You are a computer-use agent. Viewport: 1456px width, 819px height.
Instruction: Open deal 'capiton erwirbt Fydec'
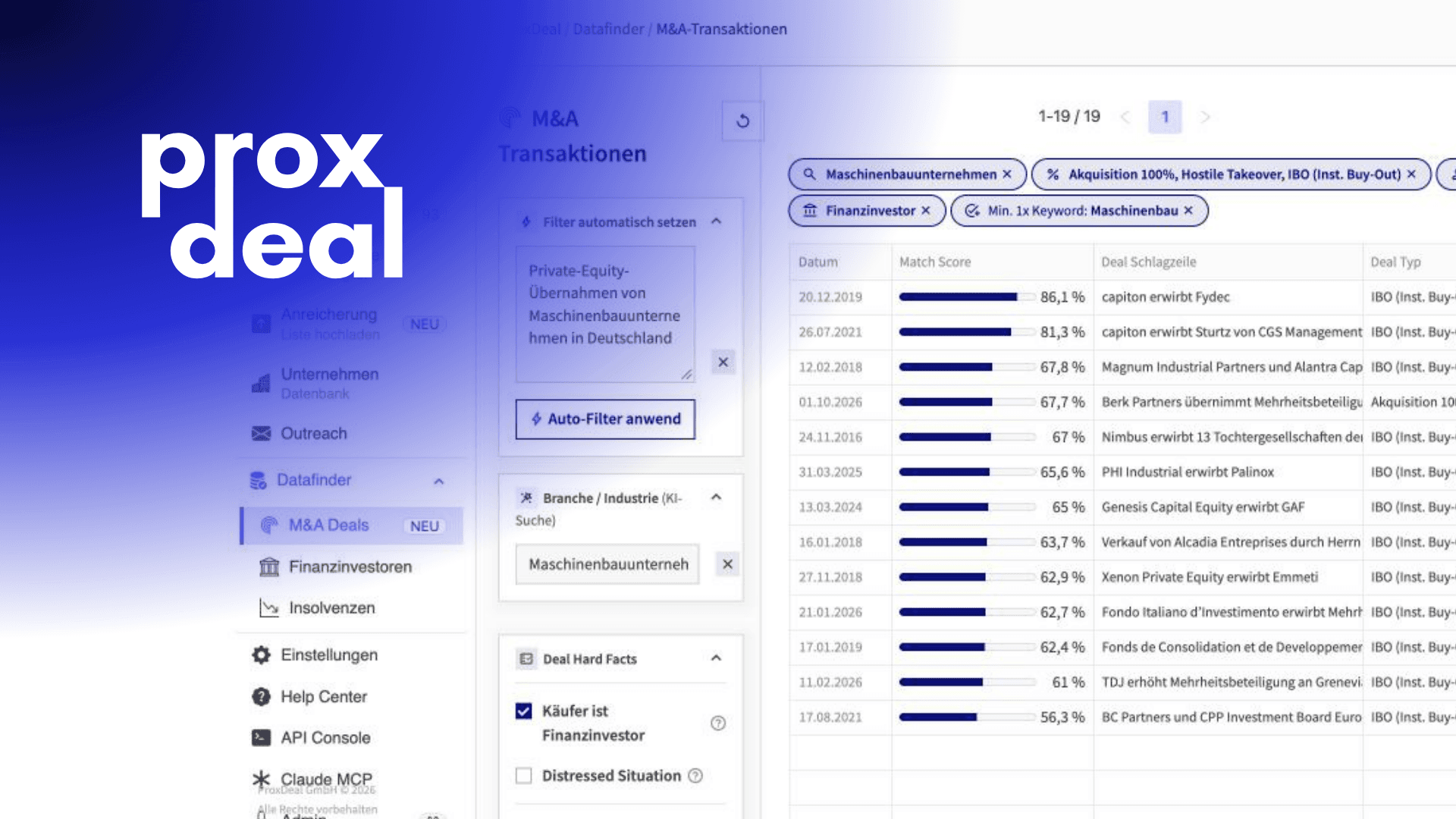coord(1166,297)
